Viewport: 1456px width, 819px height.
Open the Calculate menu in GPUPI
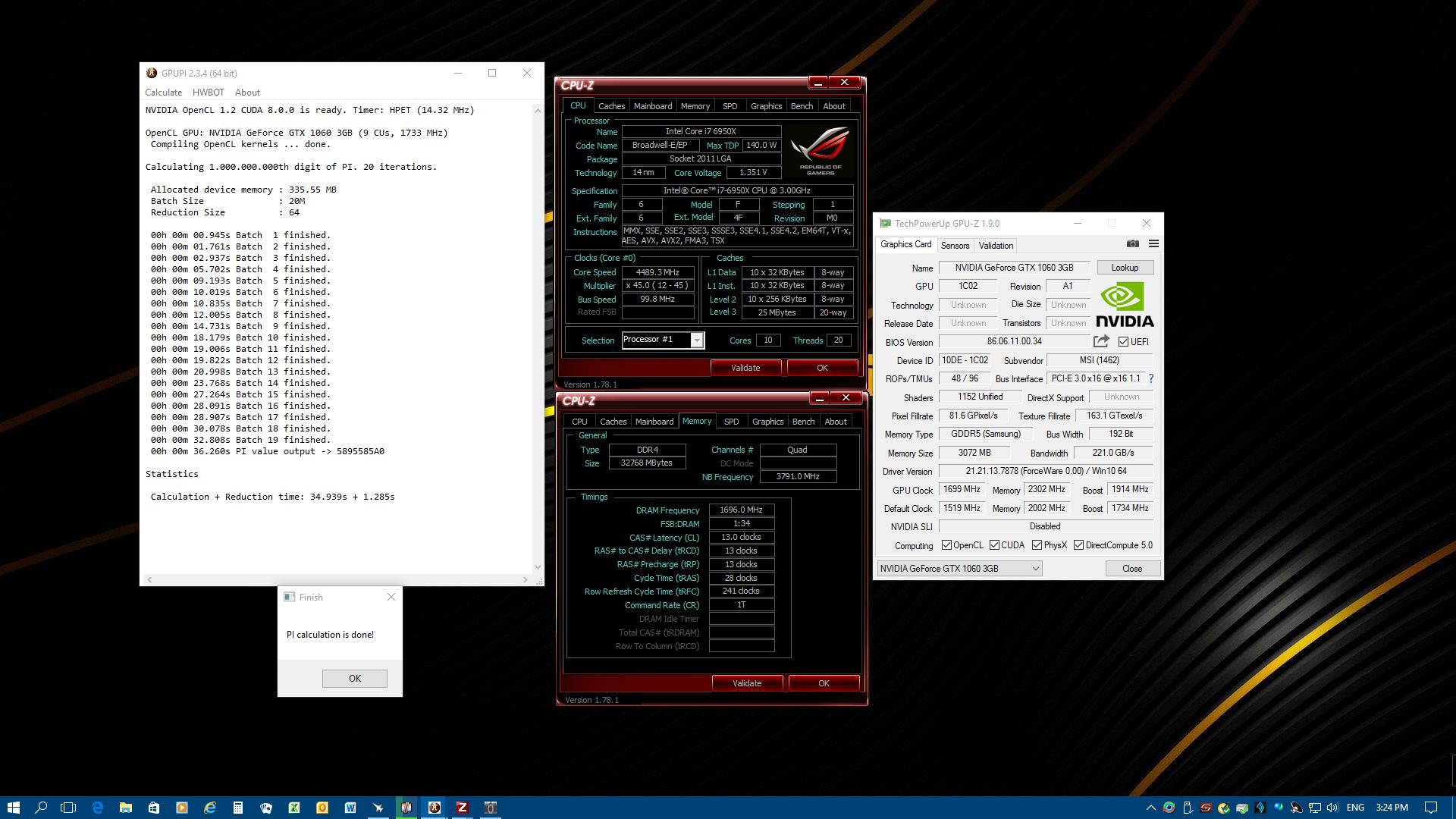pyautogui.click(x=164, y=93)
